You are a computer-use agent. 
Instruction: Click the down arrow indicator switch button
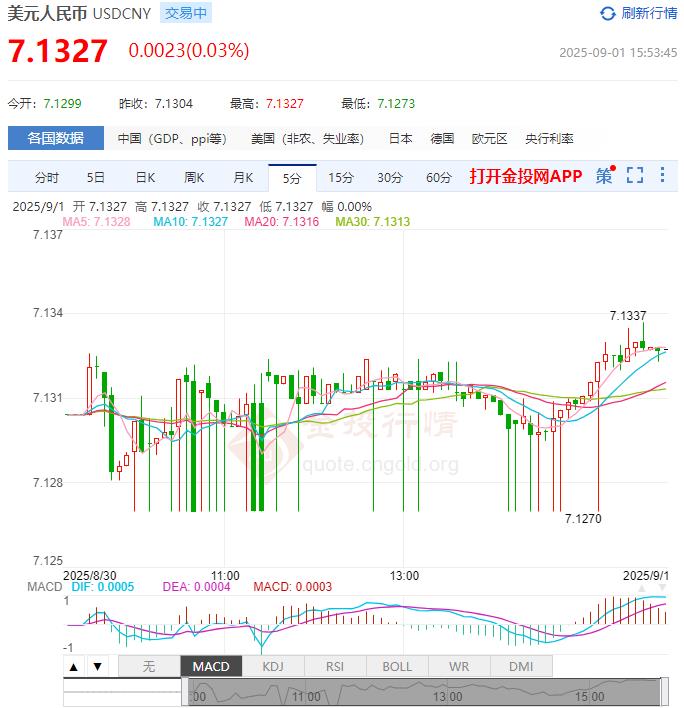[97, 666]
